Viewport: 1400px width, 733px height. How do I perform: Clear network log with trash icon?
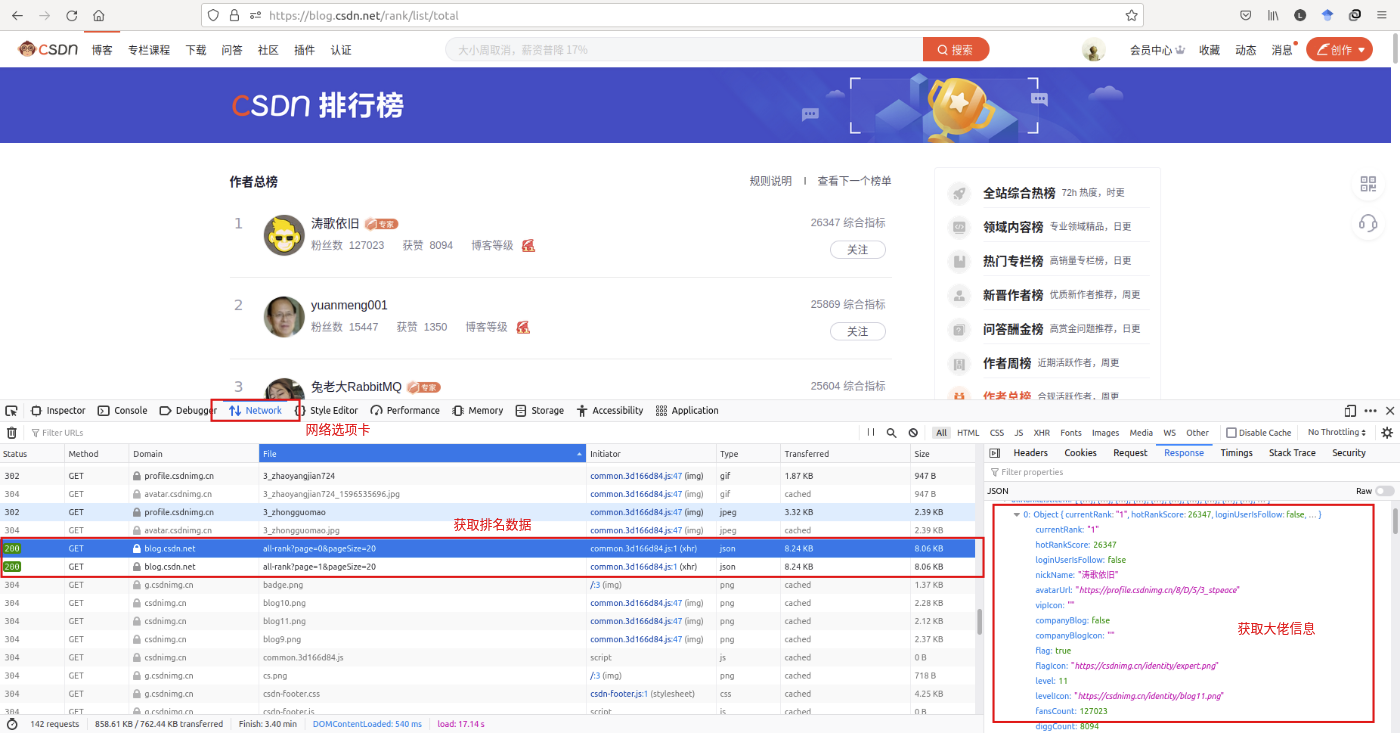12,433
